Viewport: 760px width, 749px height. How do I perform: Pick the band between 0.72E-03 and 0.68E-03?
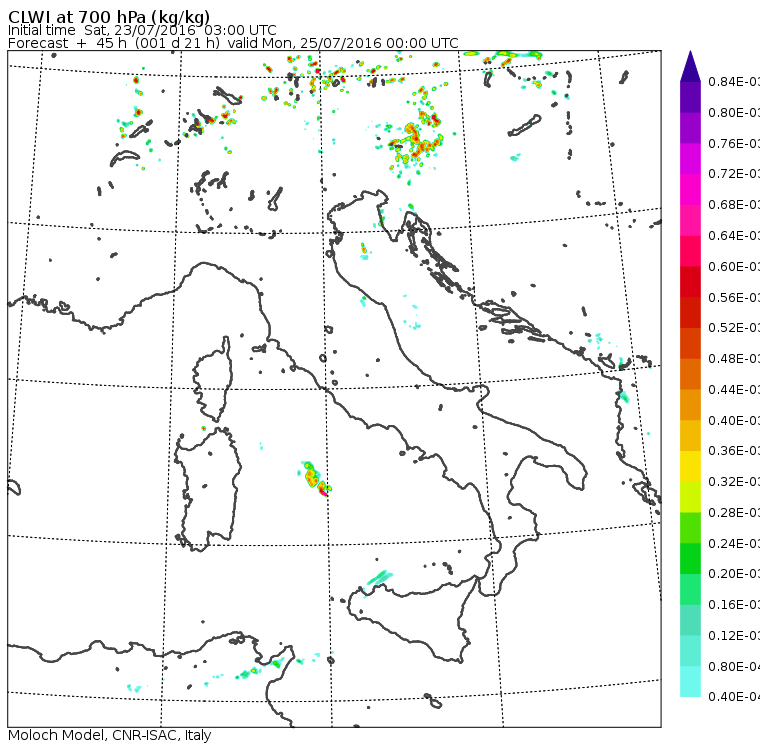coord(690,190)
